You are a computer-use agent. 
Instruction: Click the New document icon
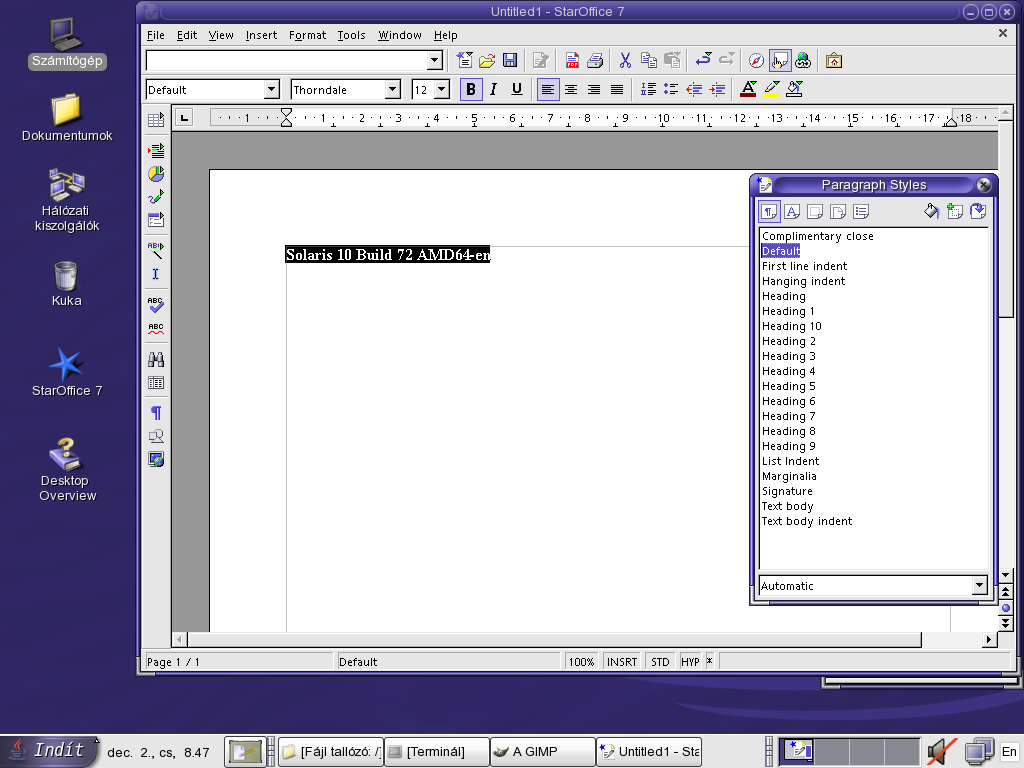pyautogui.click(x=464, y=61)
